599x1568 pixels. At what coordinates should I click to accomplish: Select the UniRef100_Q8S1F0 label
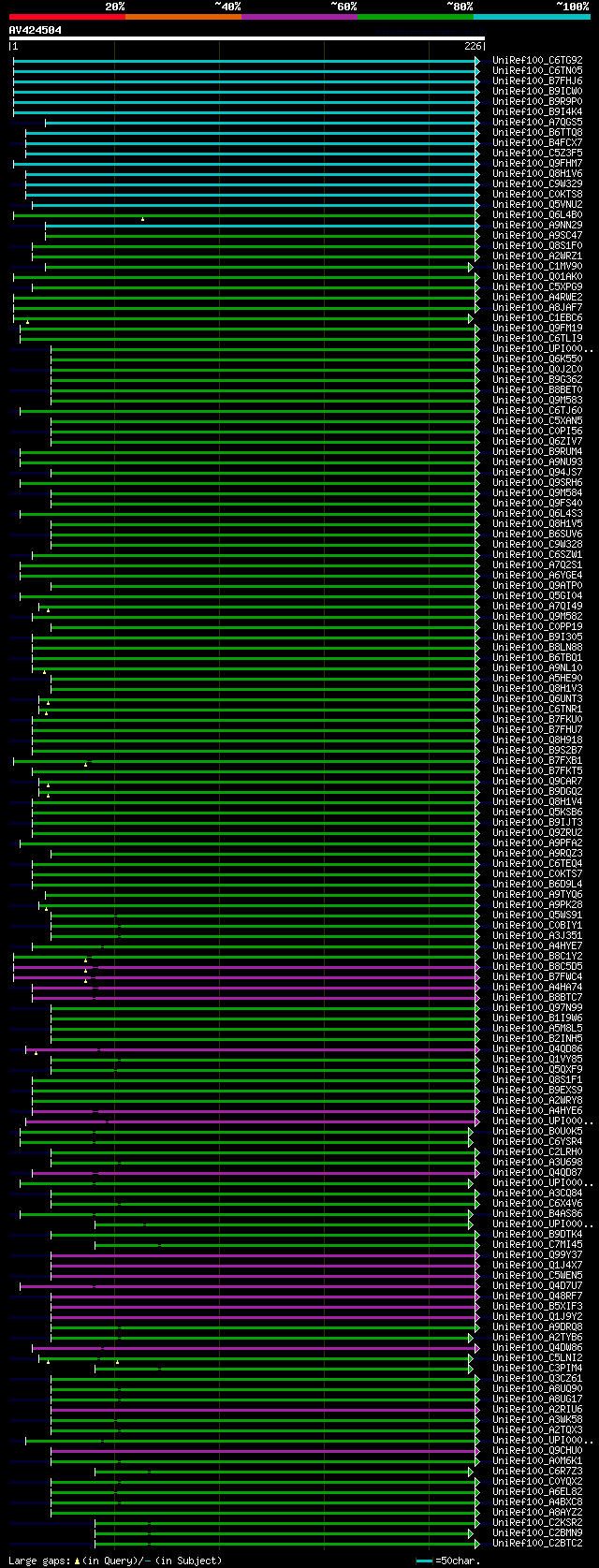tap(537, 246)
